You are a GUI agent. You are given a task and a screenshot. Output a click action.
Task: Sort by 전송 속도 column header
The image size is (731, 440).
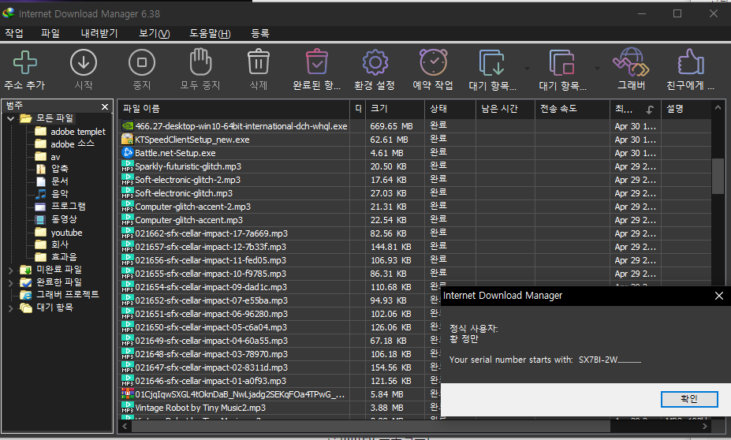point(572,109)
